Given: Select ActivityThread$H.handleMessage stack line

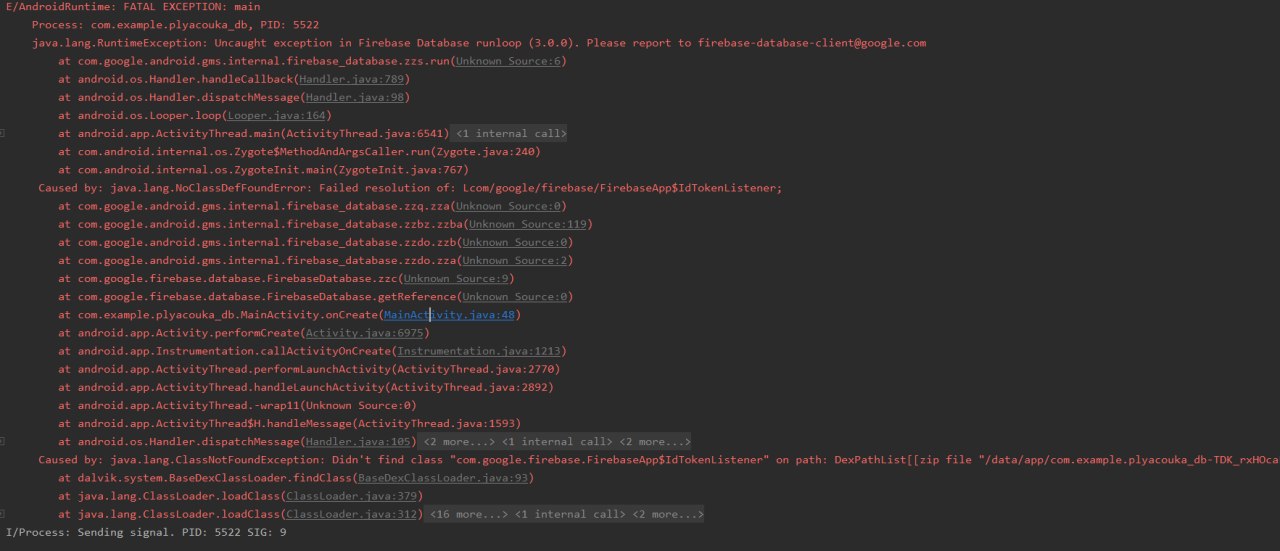Looking at the screenshot, I should pyautogui.click(x=289, y=423).
